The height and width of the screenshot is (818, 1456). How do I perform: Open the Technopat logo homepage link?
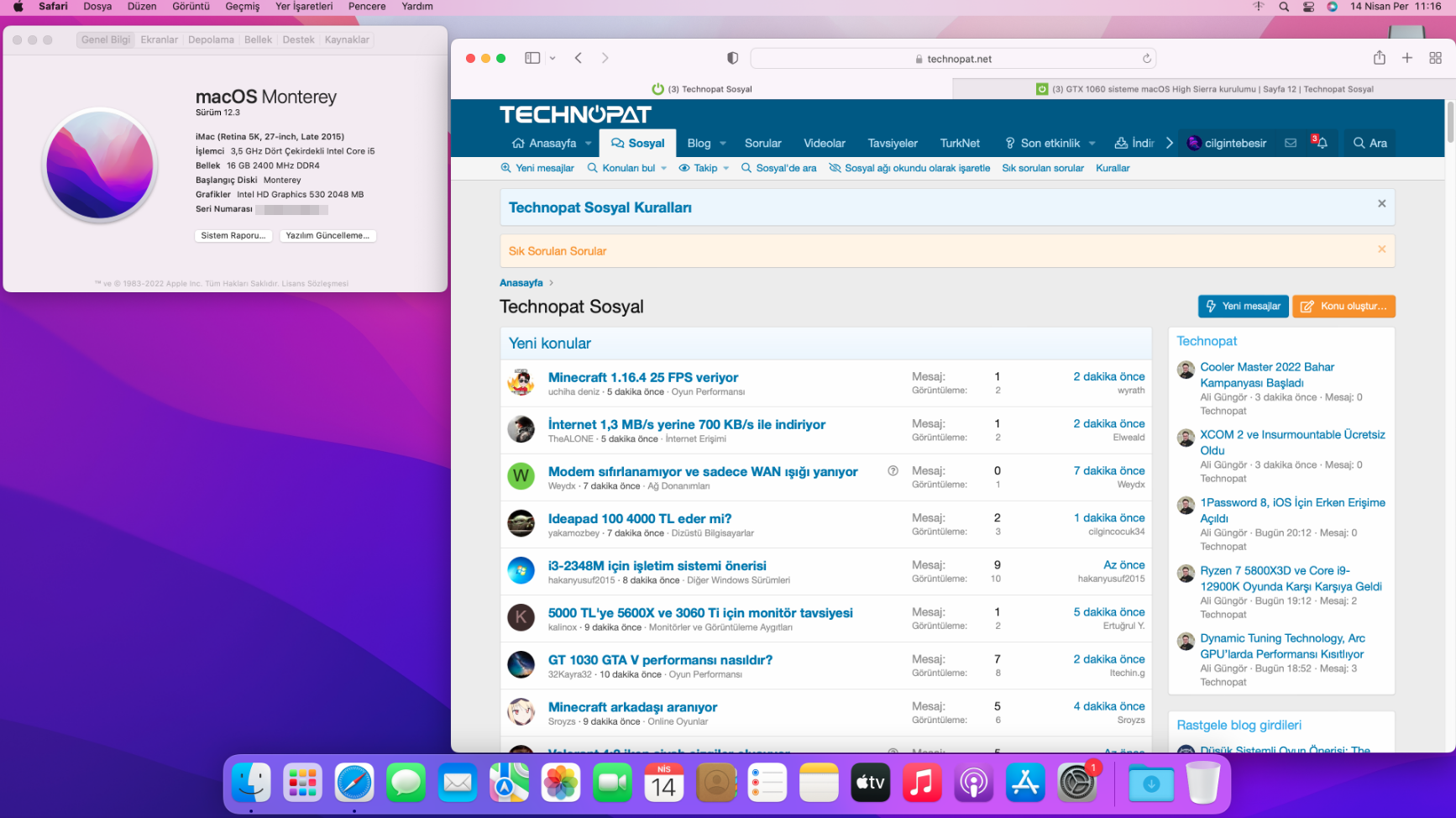[x=575, y=114]
